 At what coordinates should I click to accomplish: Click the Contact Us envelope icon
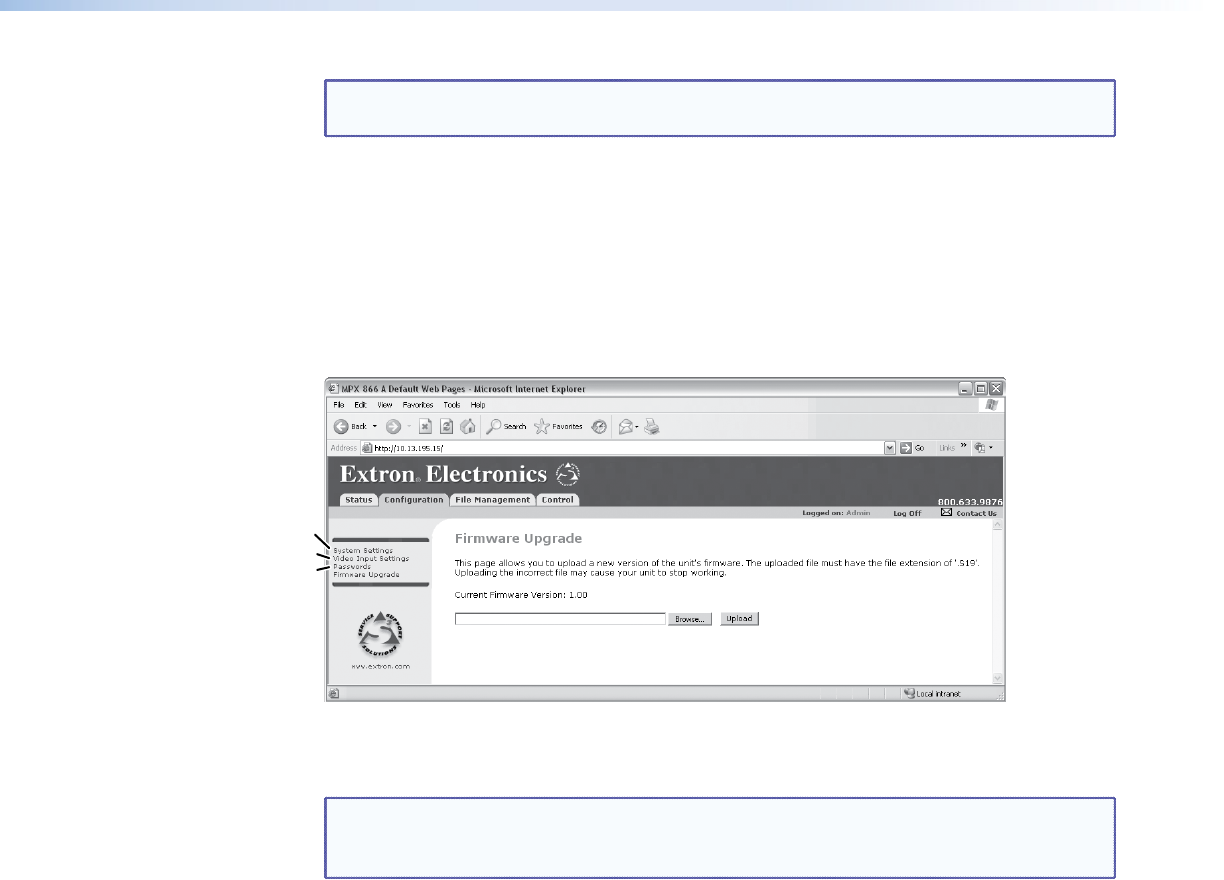click(x=945, y=513)
